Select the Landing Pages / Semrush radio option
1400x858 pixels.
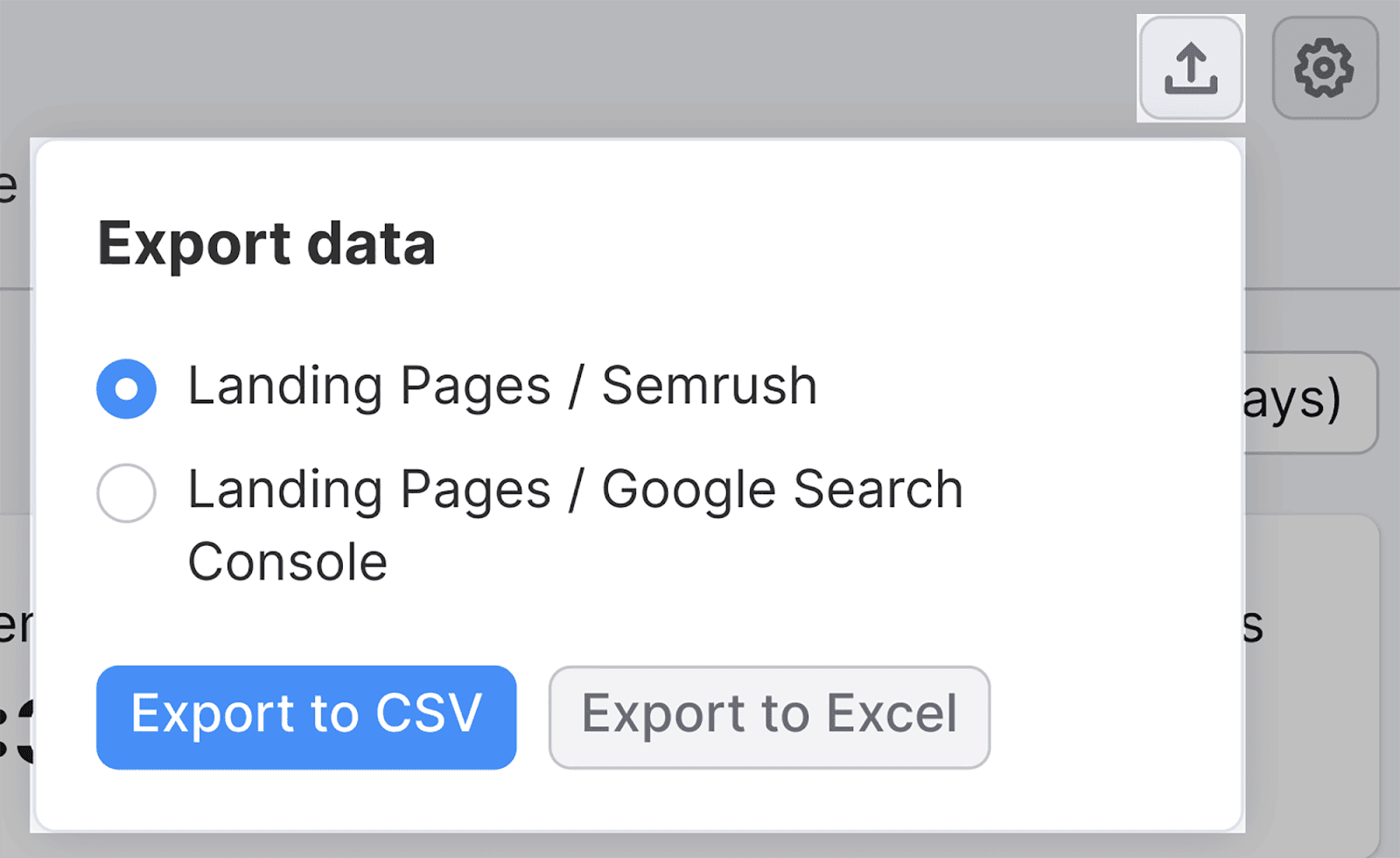126,387
